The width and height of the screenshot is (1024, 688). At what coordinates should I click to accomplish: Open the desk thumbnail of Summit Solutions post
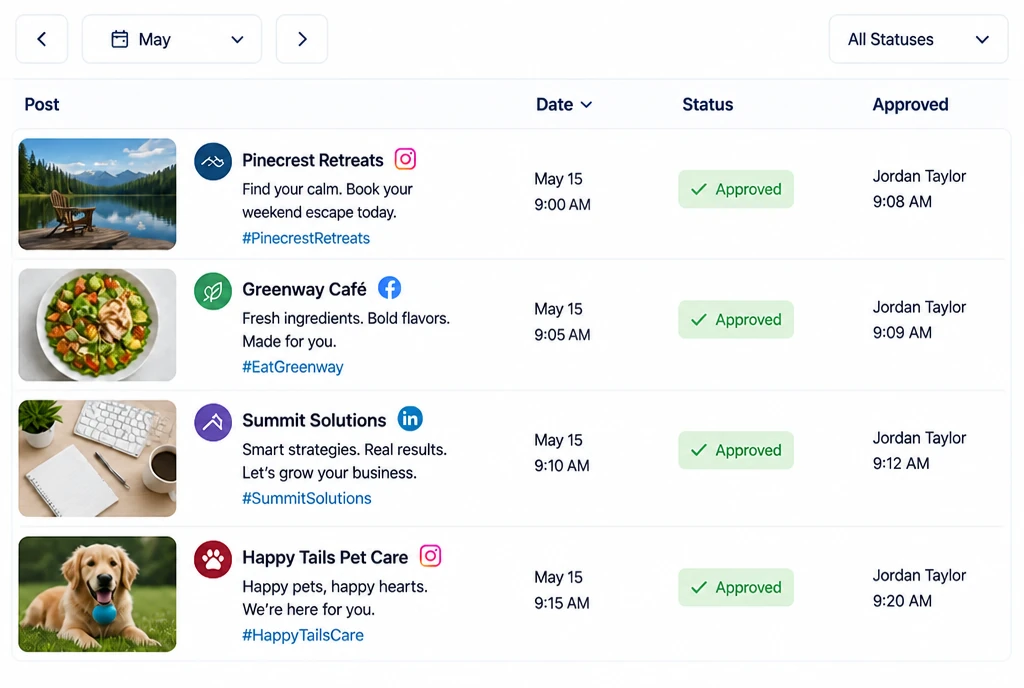[97, 458]
